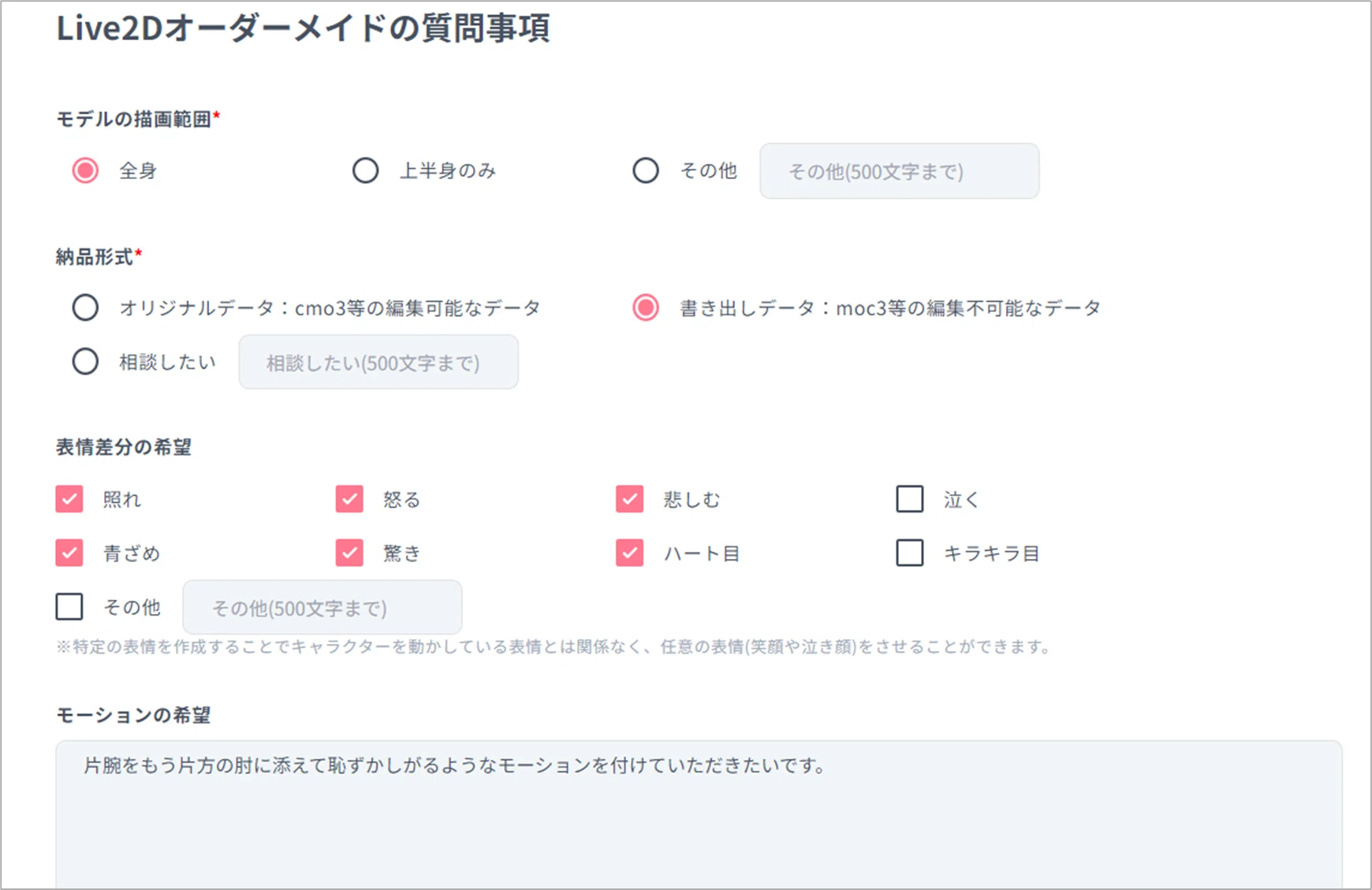Uncheck the 驚き checkbox
Image resolution: width=1372 pixels, height=890 pixels.
[x=349, y=553]
